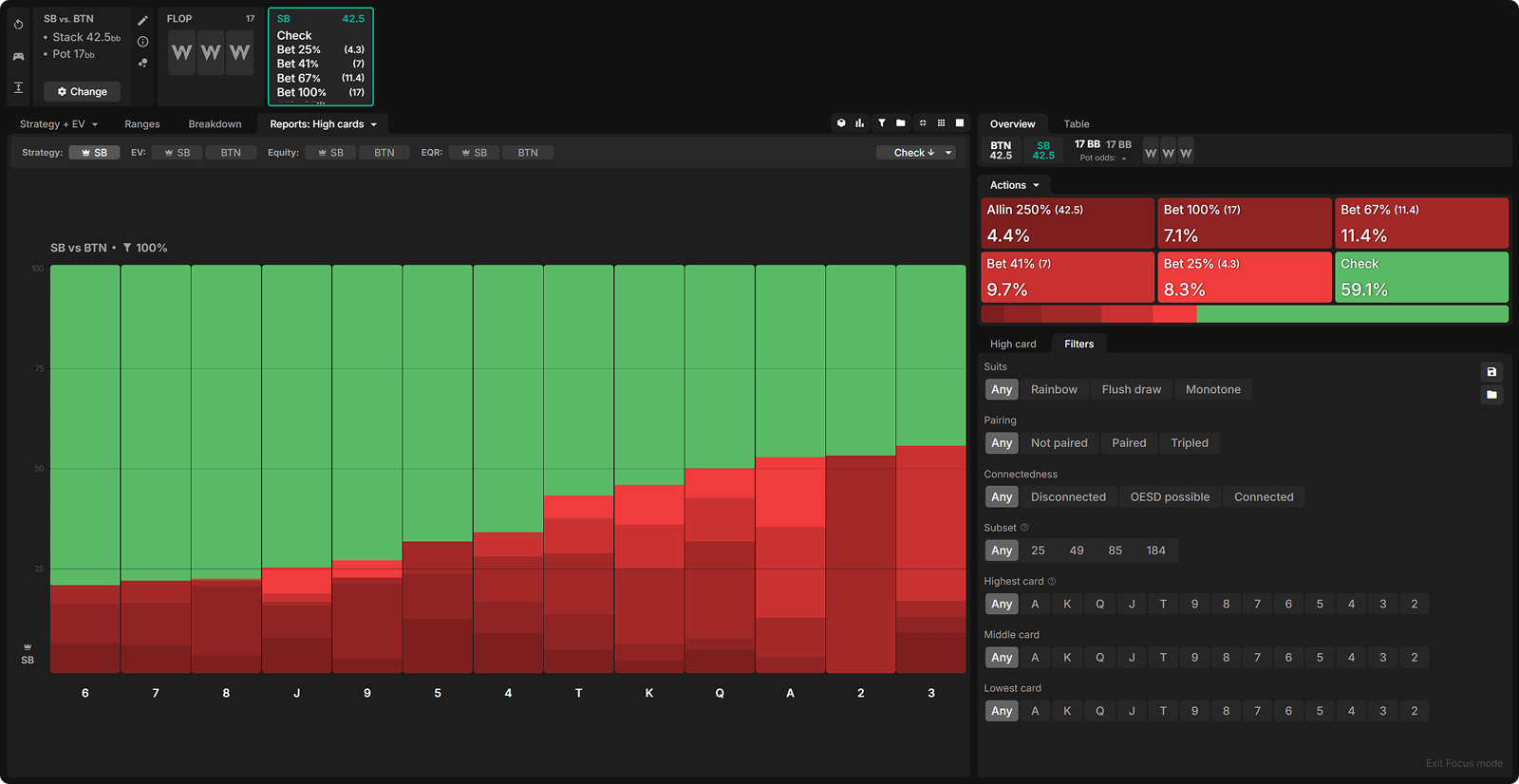
Task: Switch to the Breakdown tab
Action: [x=215, y=124]
